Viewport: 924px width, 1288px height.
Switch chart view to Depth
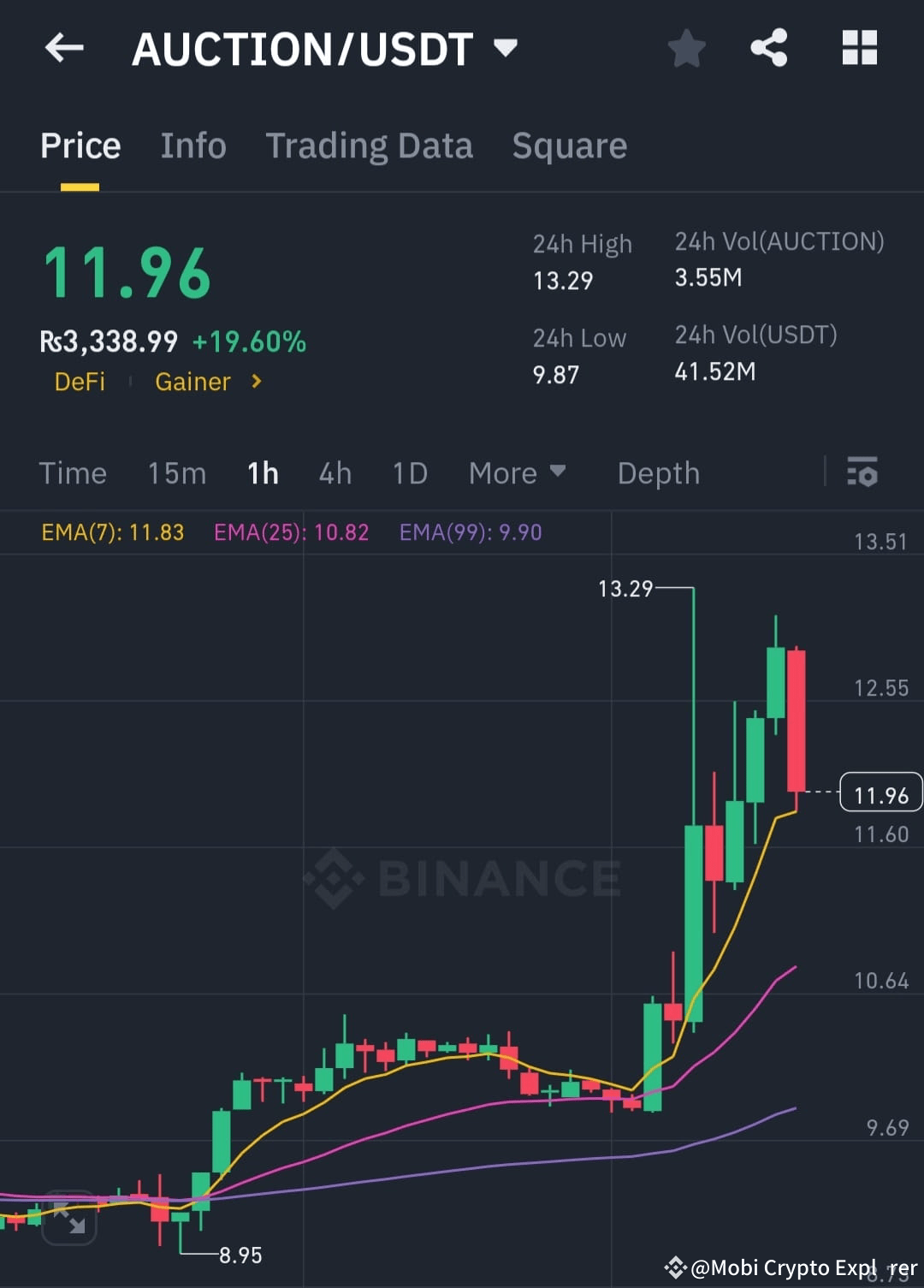coord(658,473)
